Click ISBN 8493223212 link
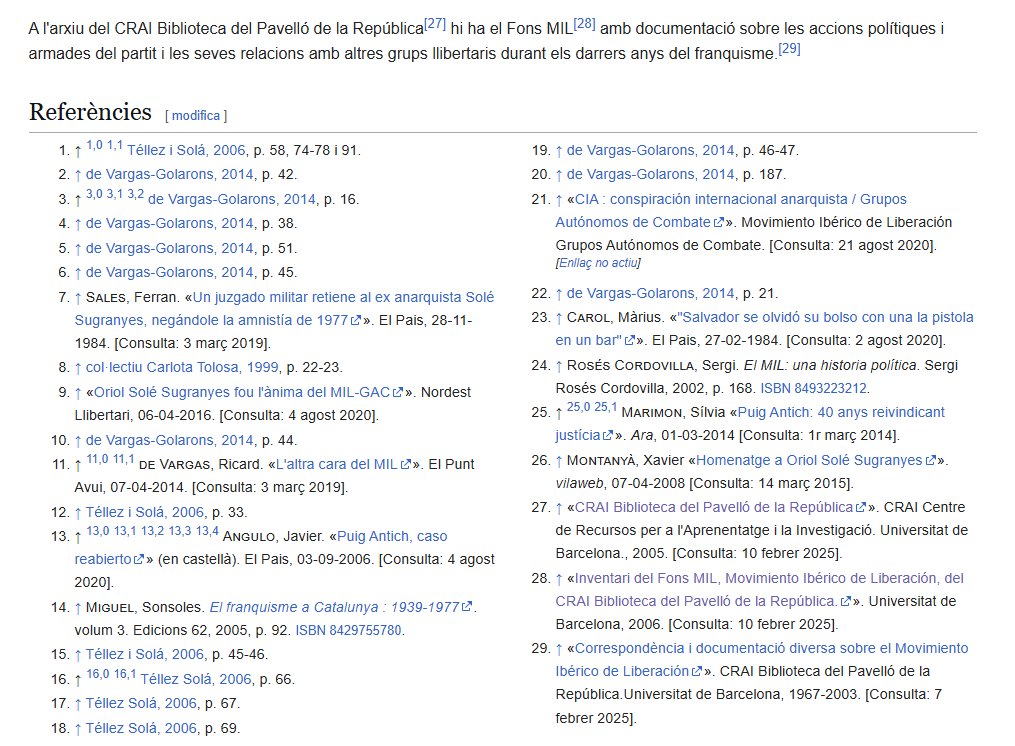 click(814, 389)
